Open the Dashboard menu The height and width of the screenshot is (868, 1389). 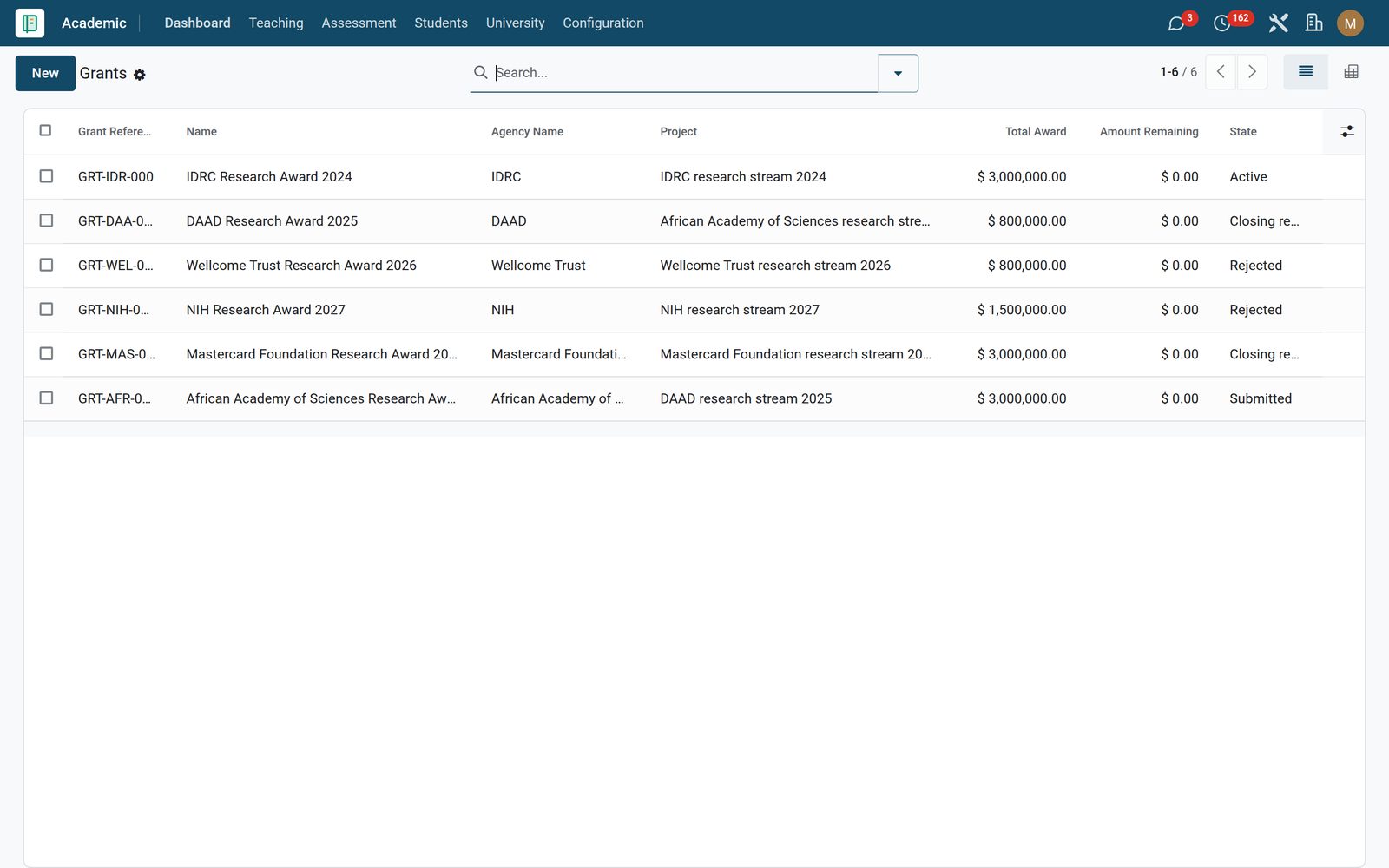pos(197,23)
